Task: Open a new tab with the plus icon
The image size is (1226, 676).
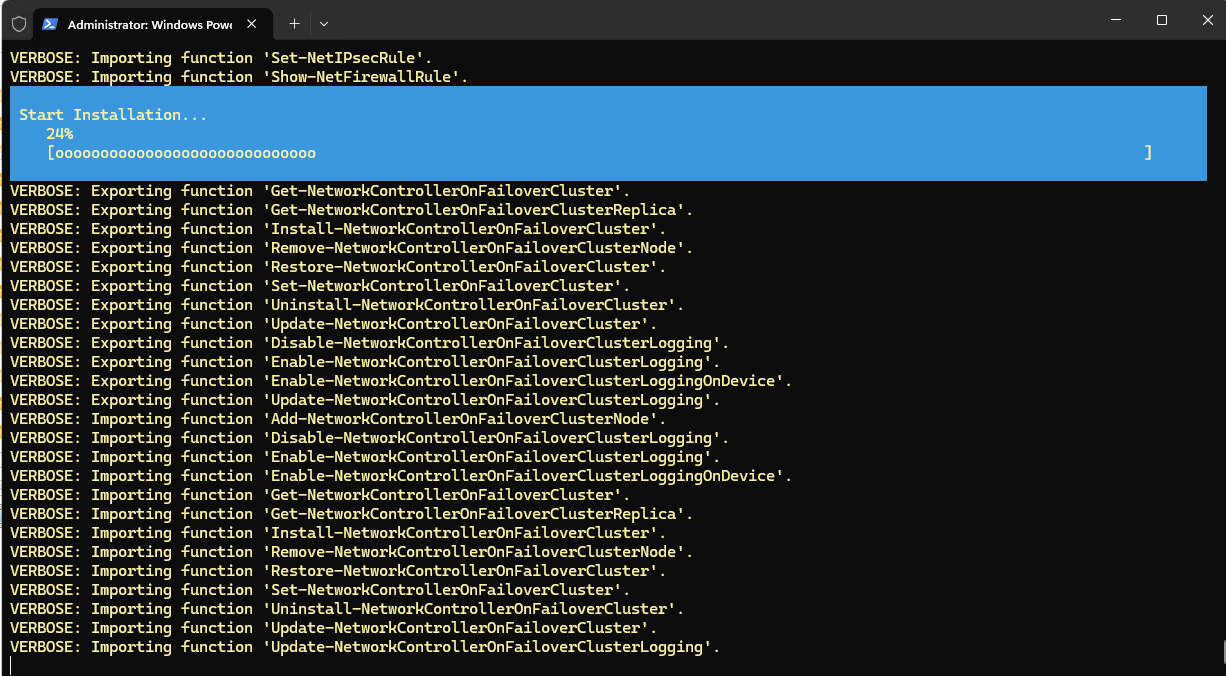Action: pos(294,23)
